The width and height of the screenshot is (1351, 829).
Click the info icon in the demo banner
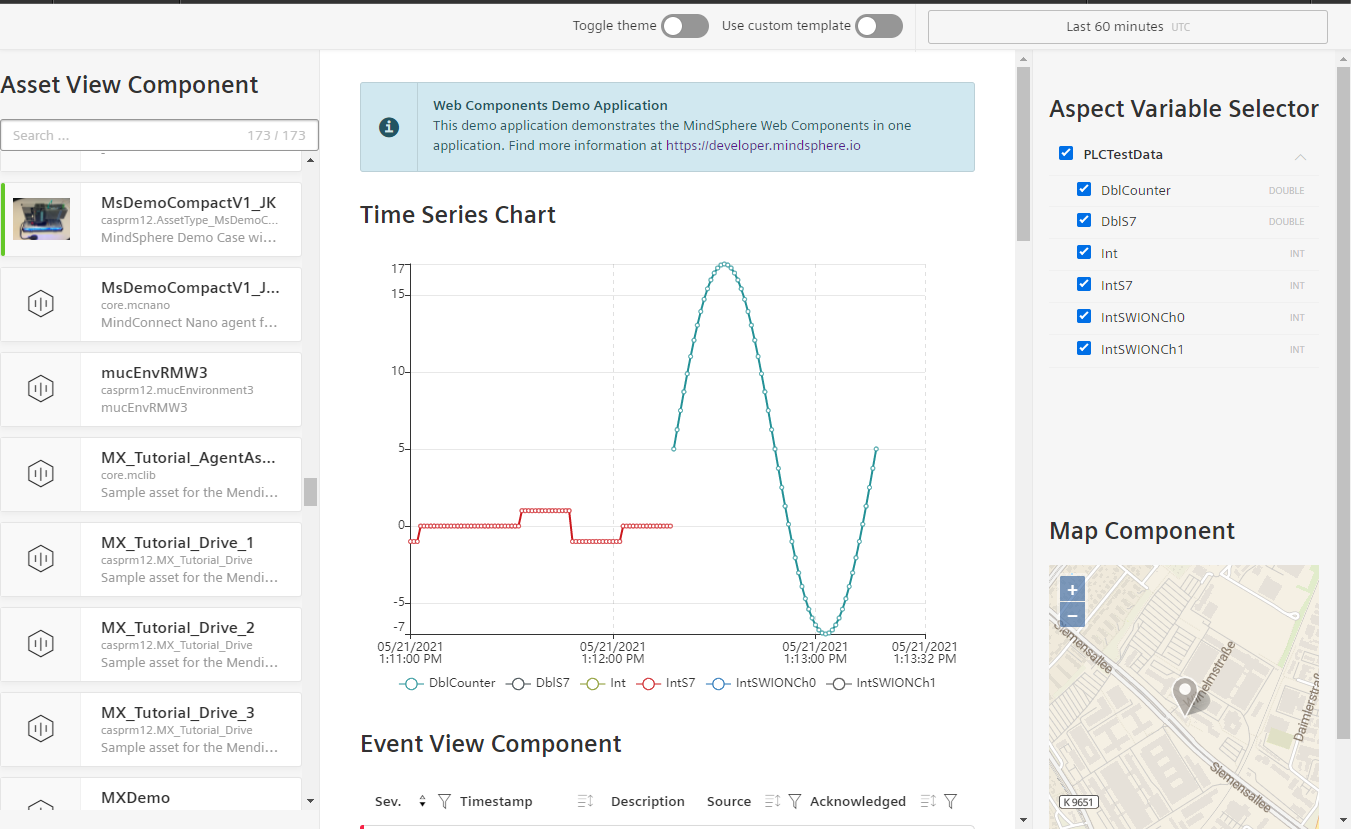pyautogui.click(x=390, y=127)
